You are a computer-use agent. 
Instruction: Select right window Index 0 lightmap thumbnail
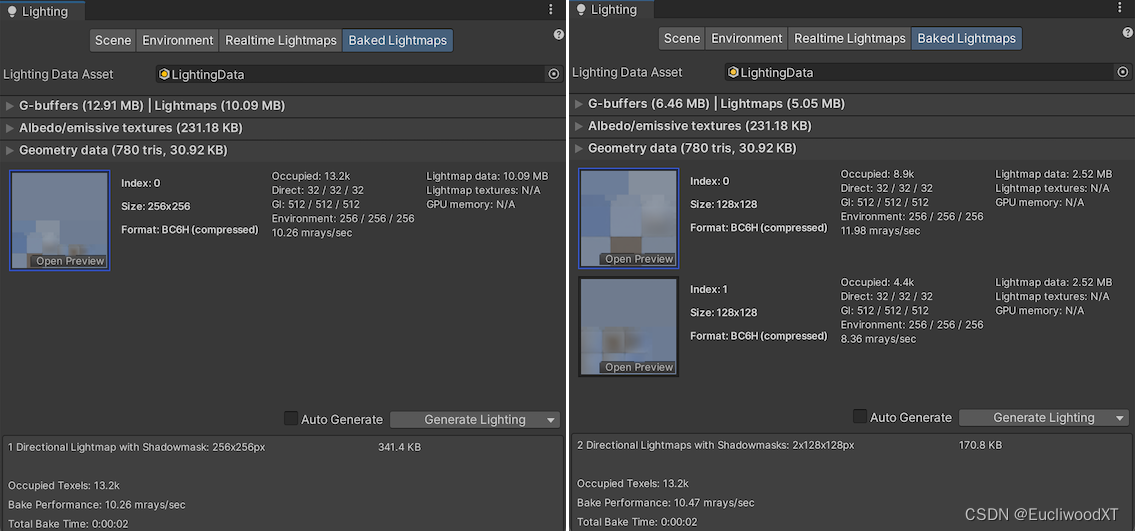628,218
